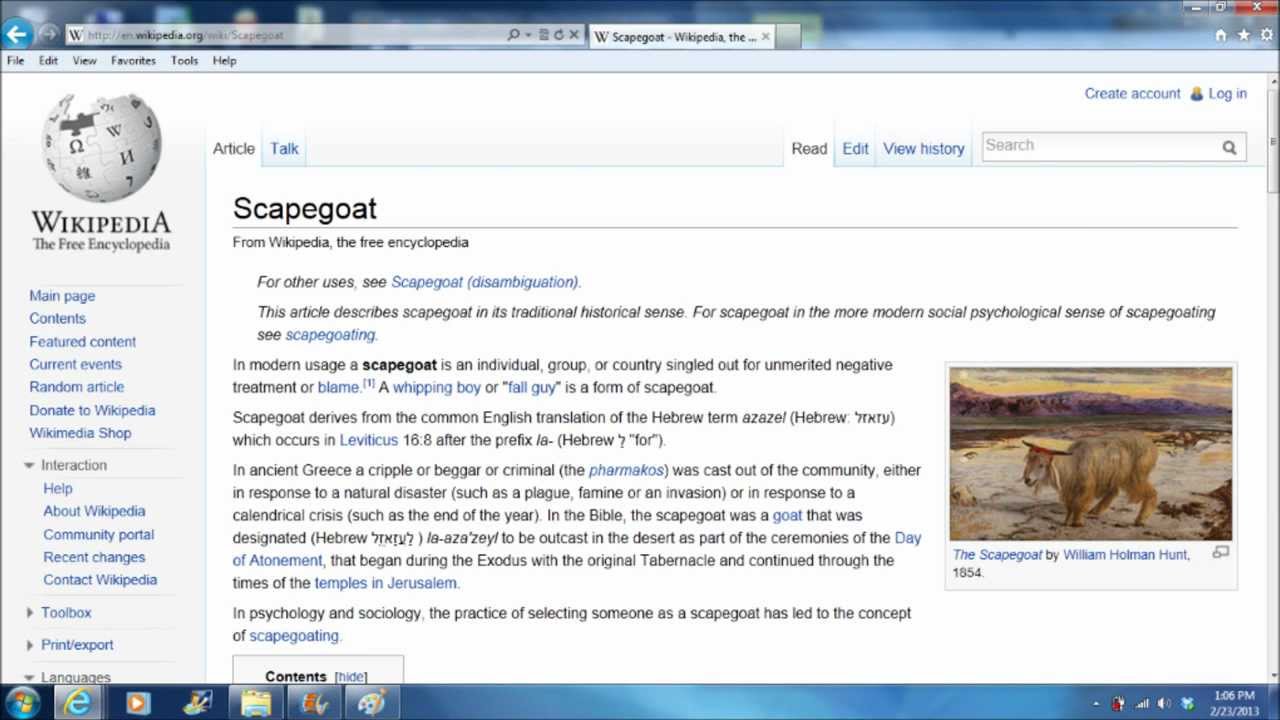Click the Create account link

point(1133,94)
